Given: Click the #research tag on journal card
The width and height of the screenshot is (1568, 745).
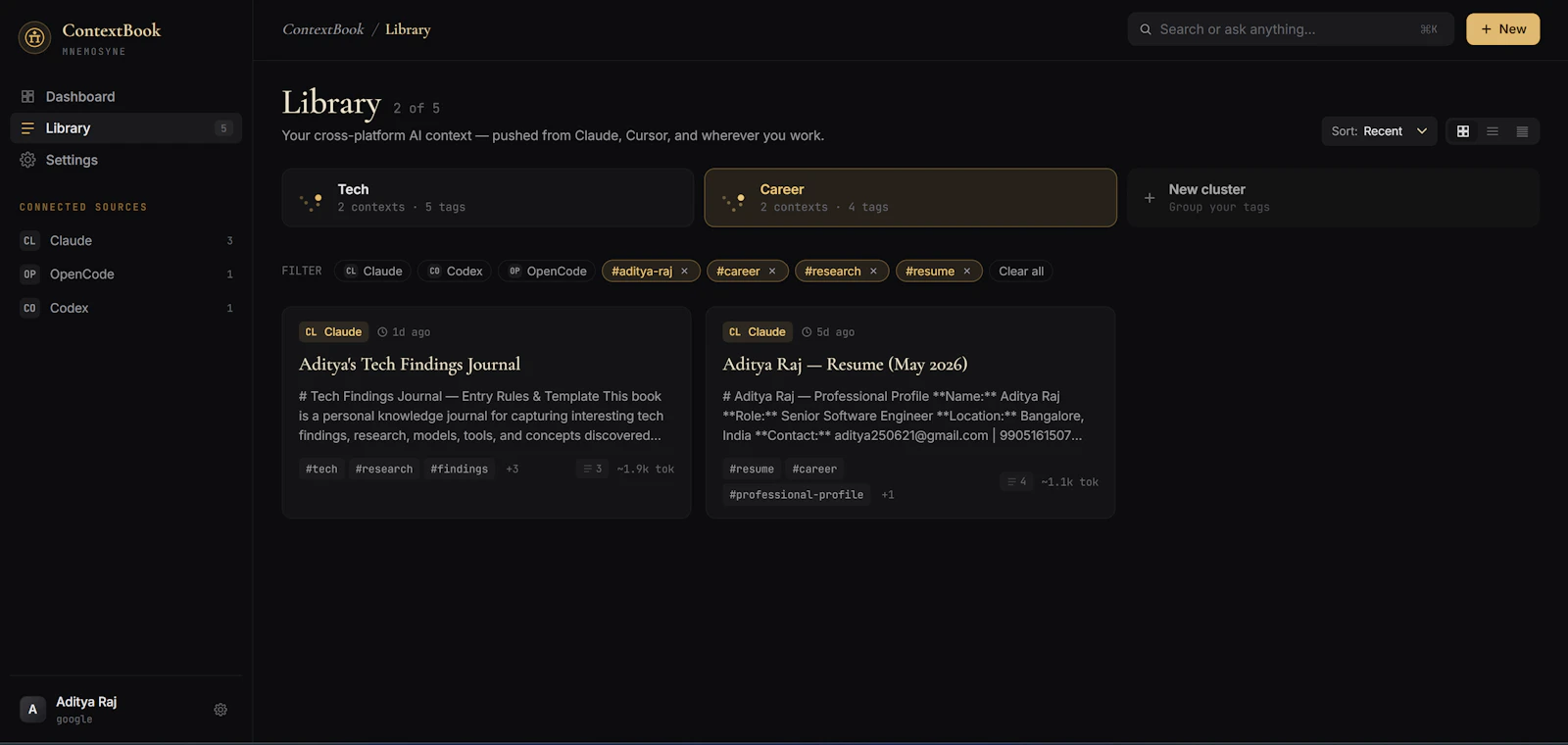Looking at the screenshot, I should pyautogui.click(x=384, y=470).
